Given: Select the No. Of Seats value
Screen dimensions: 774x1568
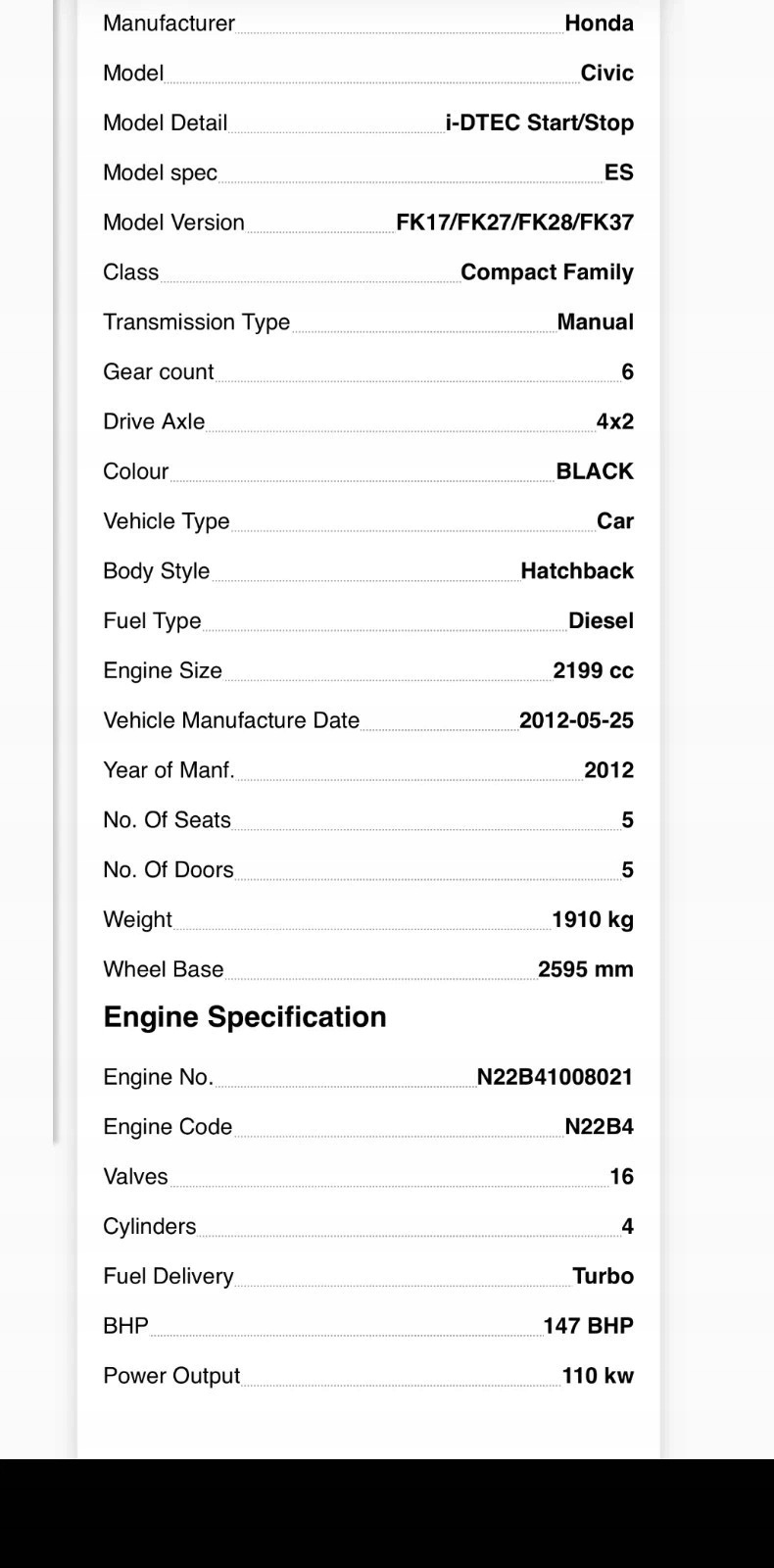Looking at the screenshot, I should (x=627, y=820).
